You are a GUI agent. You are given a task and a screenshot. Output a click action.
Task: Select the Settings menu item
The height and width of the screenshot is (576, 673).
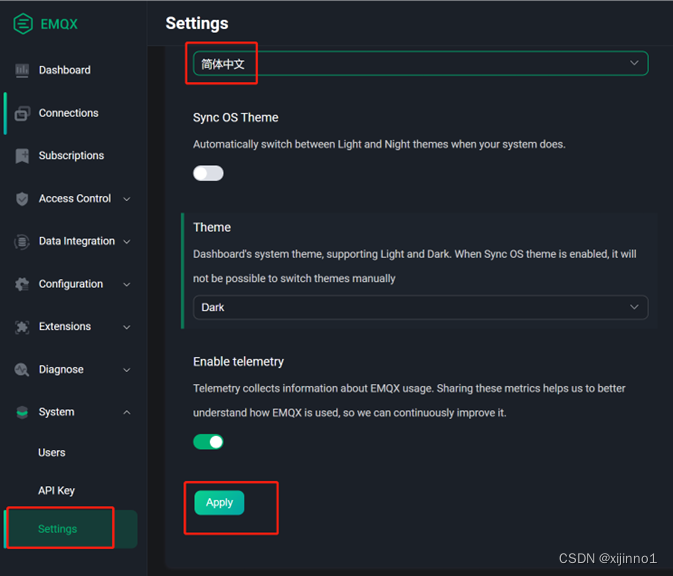point(58,529)
